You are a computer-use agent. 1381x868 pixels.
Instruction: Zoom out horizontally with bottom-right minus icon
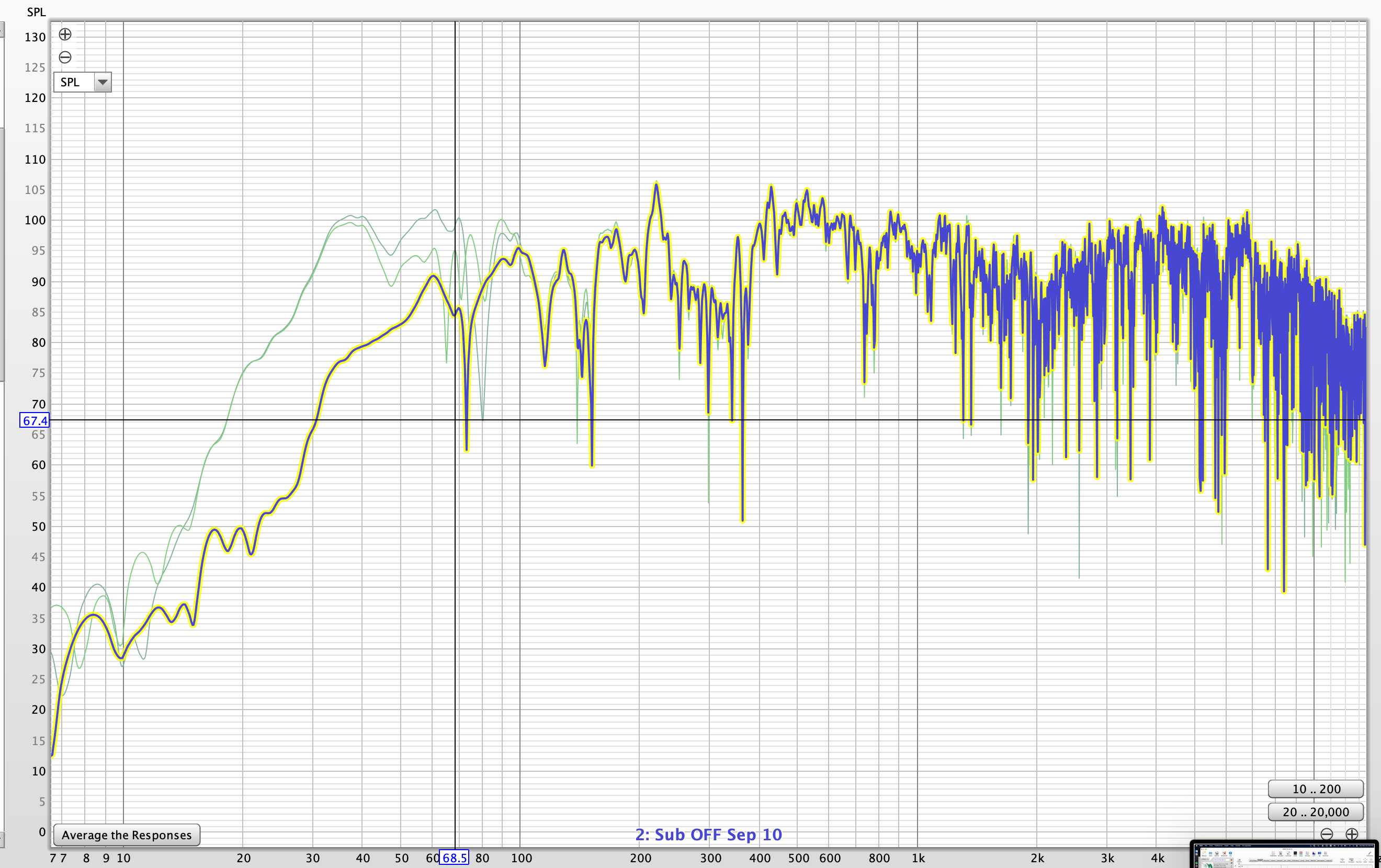[1327, 833]
